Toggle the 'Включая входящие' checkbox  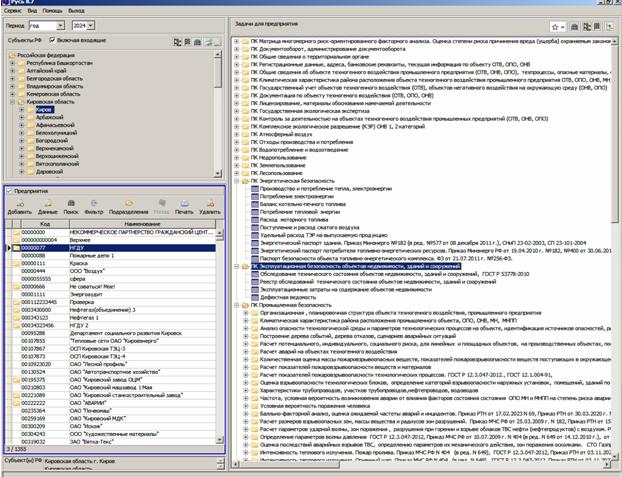(54, 42)
